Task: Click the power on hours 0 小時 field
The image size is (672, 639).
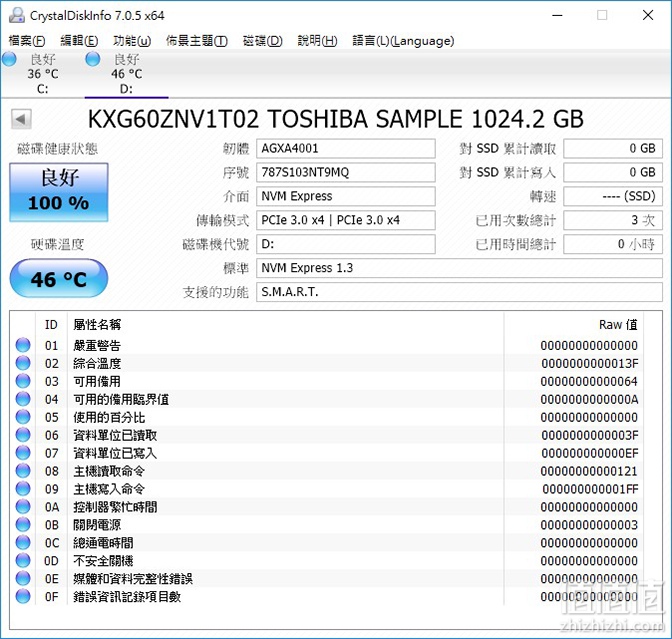Action: point(613,244)
